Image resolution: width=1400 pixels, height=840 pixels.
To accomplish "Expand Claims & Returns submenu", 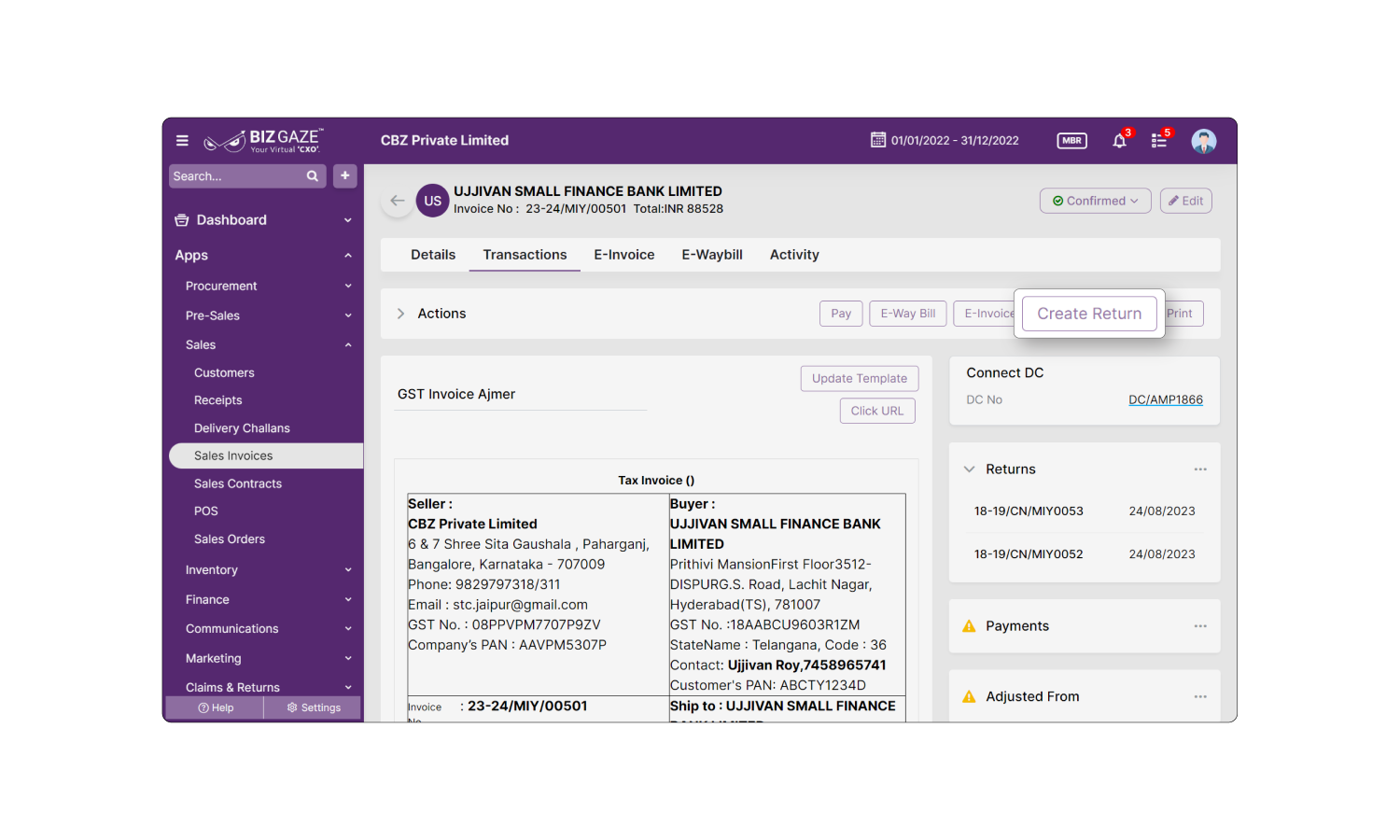I will tap(348, 688).
